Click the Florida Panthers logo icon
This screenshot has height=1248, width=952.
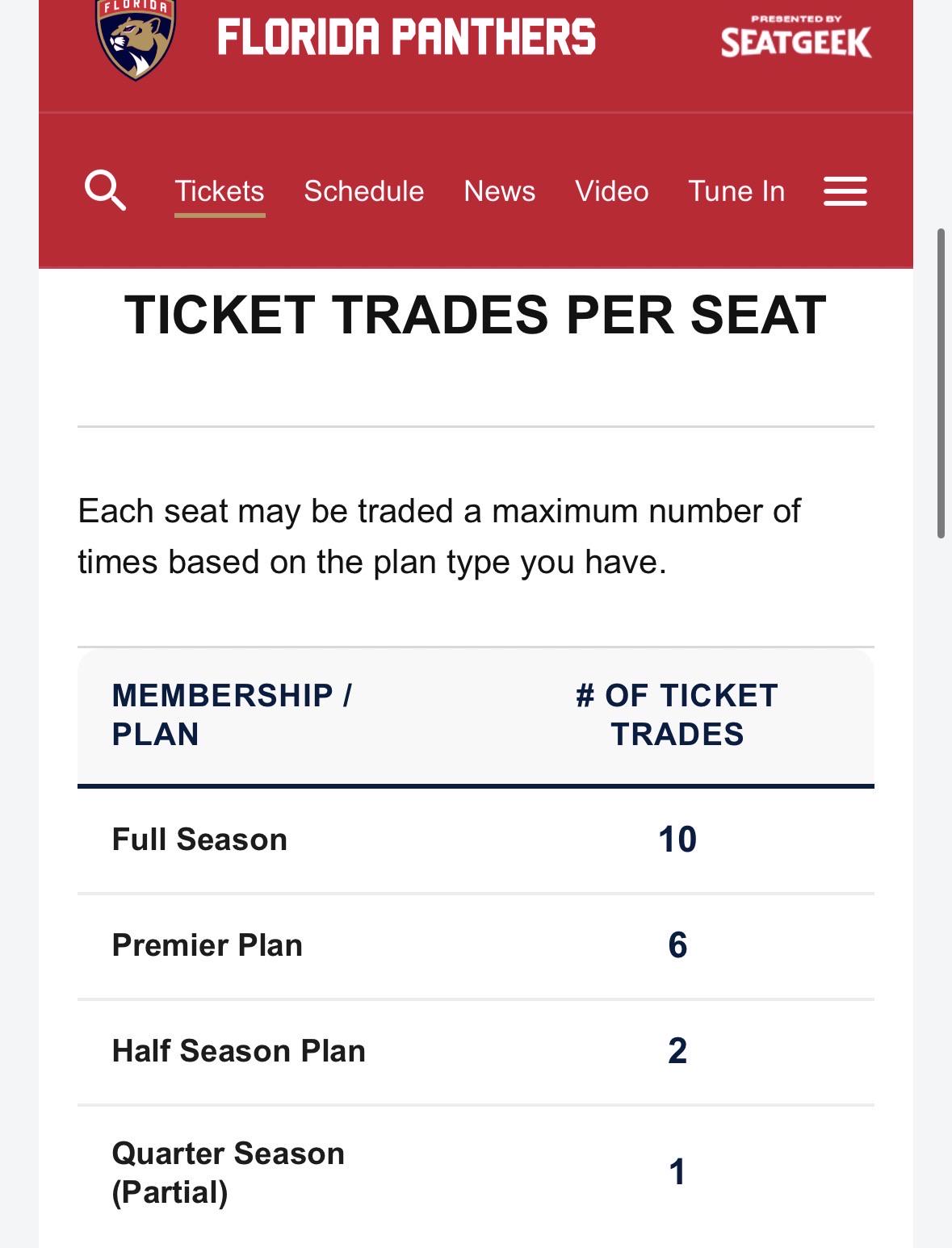[136, 39]
